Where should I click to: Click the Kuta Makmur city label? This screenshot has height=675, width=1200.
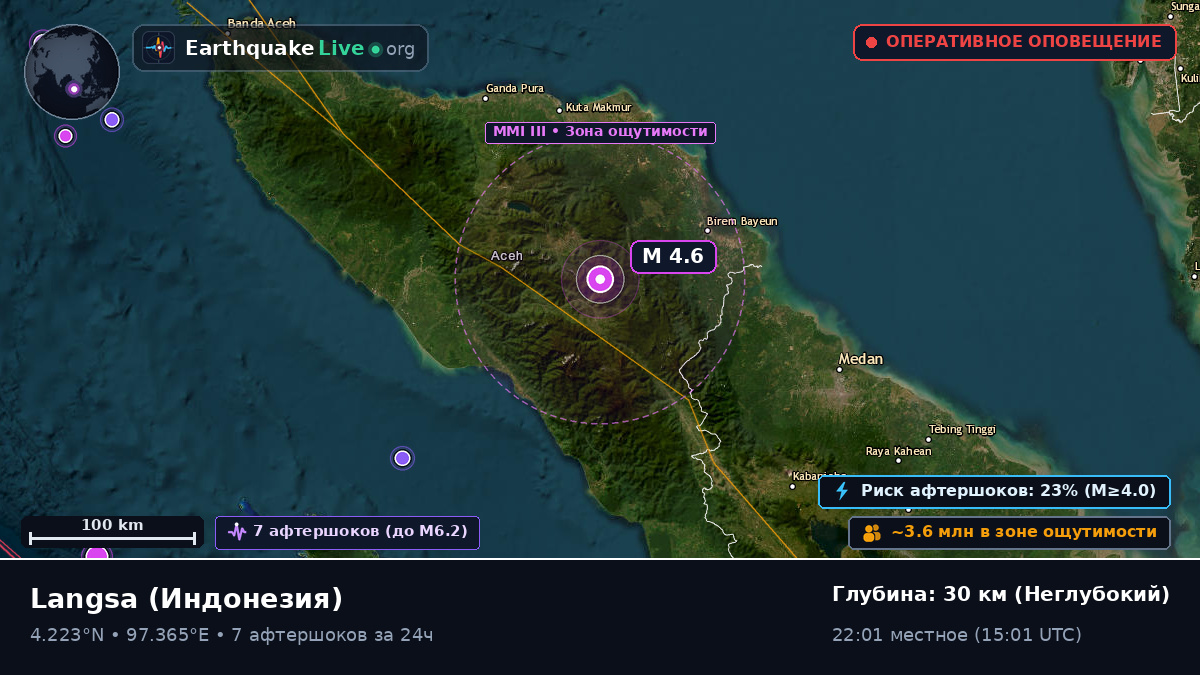(598, 107)
